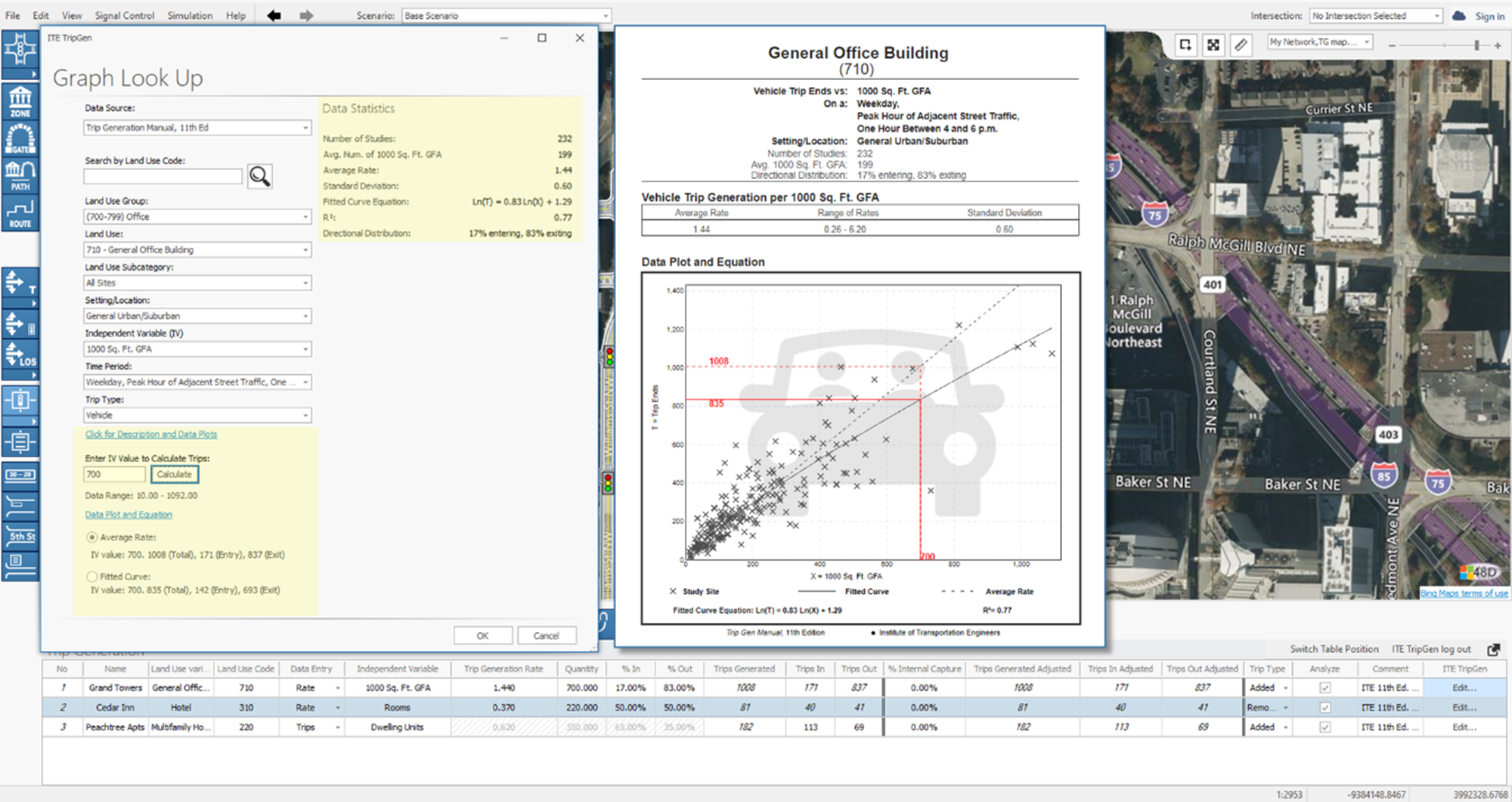Open the File menu
The image size is (1512, 802).
pyautogui.click(x=13, y=15)
